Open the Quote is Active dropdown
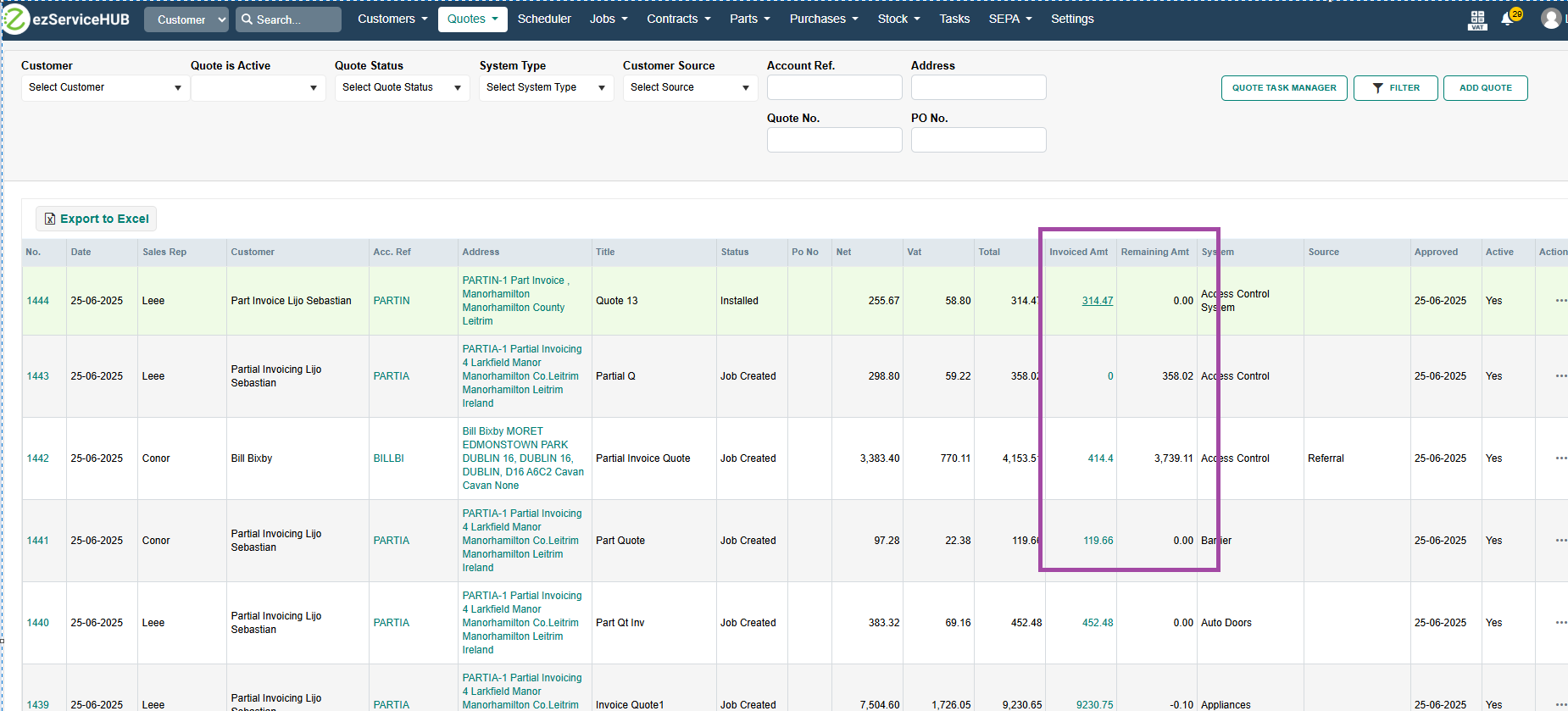1568x711 pixels. point(258,87)
